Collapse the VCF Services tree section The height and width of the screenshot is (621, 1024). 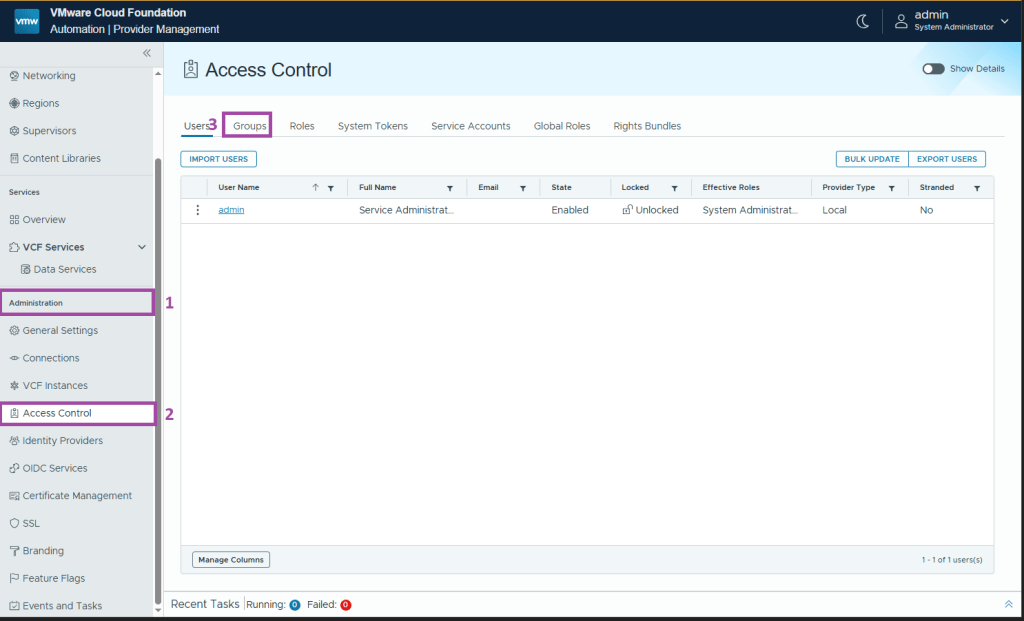(142, 247)
